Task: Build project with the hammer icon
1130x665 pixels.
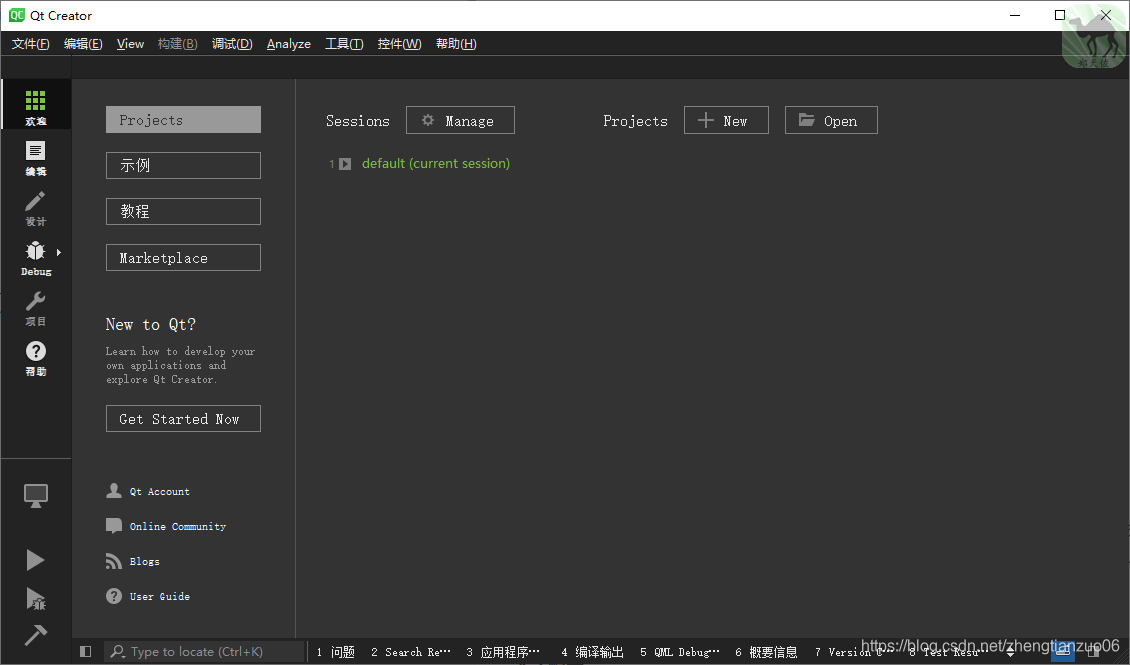Action: 35,635
